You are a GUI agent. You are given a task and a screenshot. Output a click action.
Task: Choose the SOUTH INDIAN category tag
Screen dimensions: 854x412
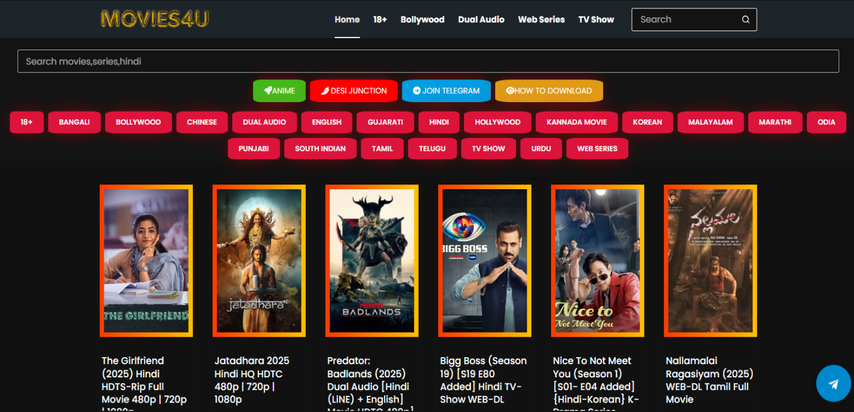(x=320, y=148)
